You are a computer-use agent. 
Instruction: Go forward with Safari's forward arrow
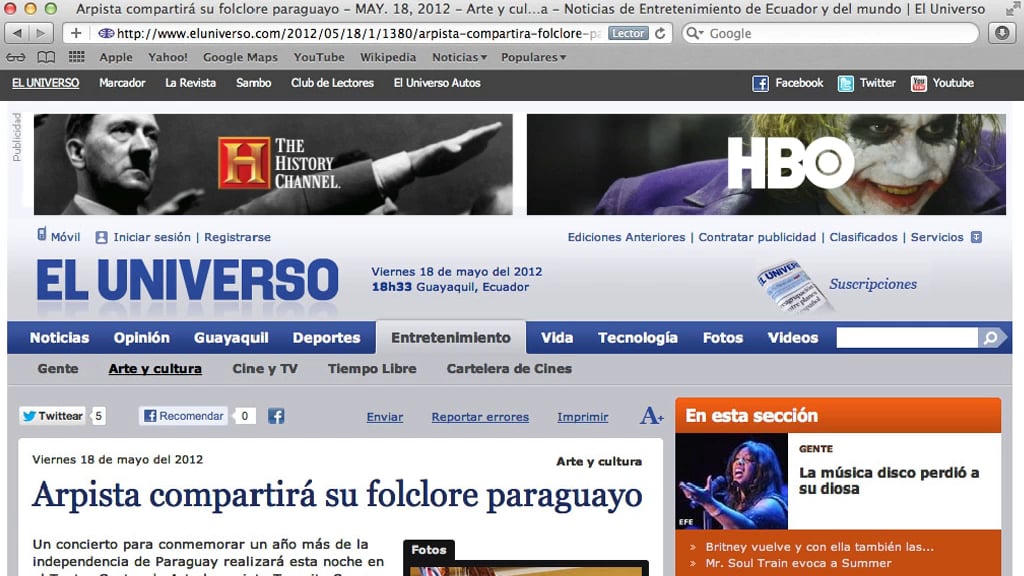[x=40, y=33]
